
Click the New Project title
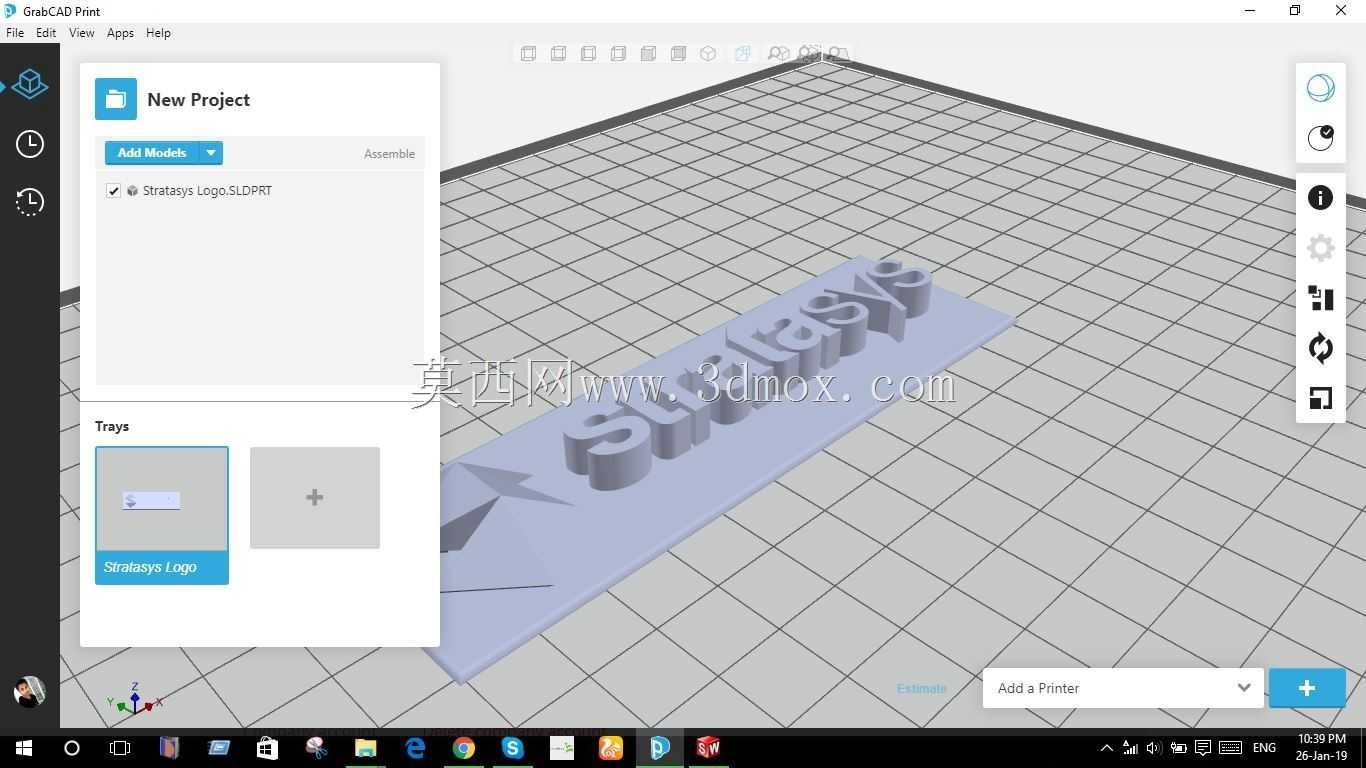pos(198,100)
